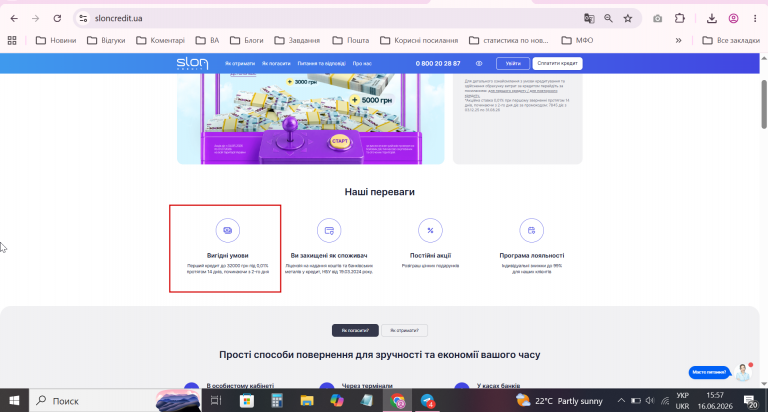Click the +5000 грн badge
768x412 pixels.
(x=371, y=100)
